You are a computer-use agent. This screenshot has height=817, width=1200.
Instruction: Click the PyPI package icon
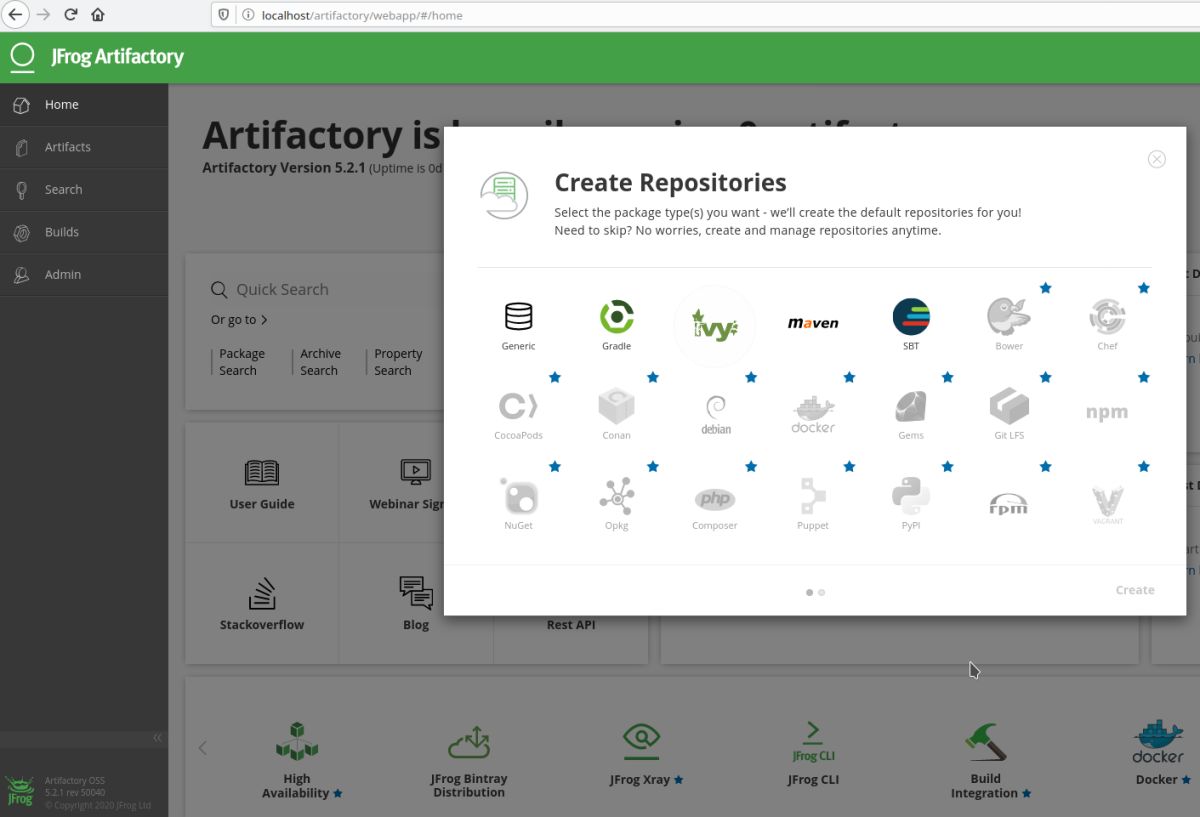911,504
